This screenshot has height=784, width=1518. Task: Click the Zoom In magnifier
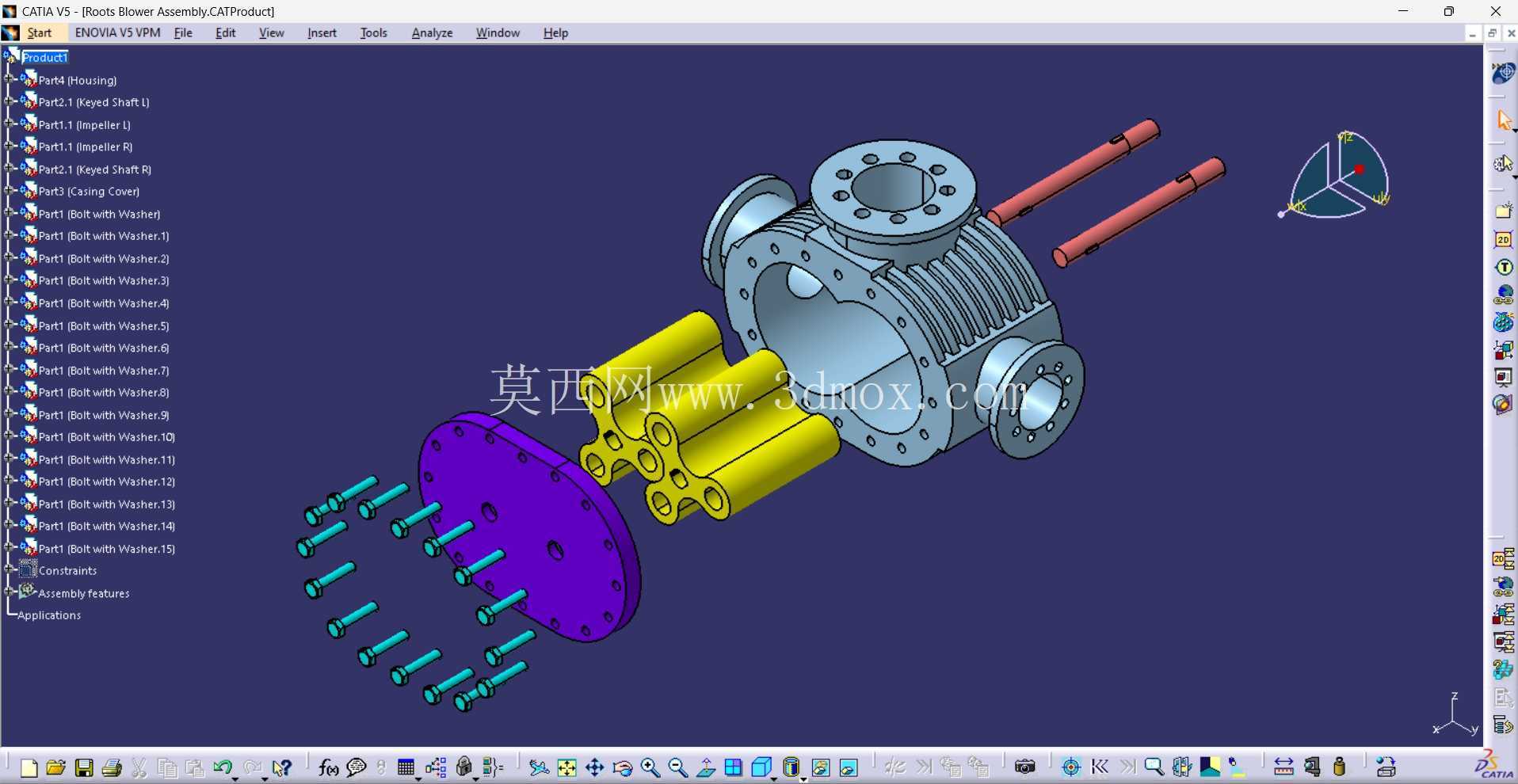click(650, 767)
